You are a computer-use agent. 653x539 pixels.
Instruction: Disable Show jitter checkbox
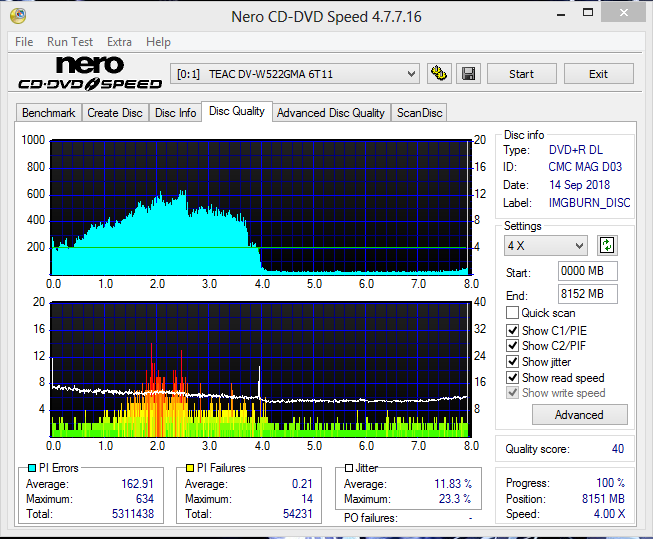512,361
